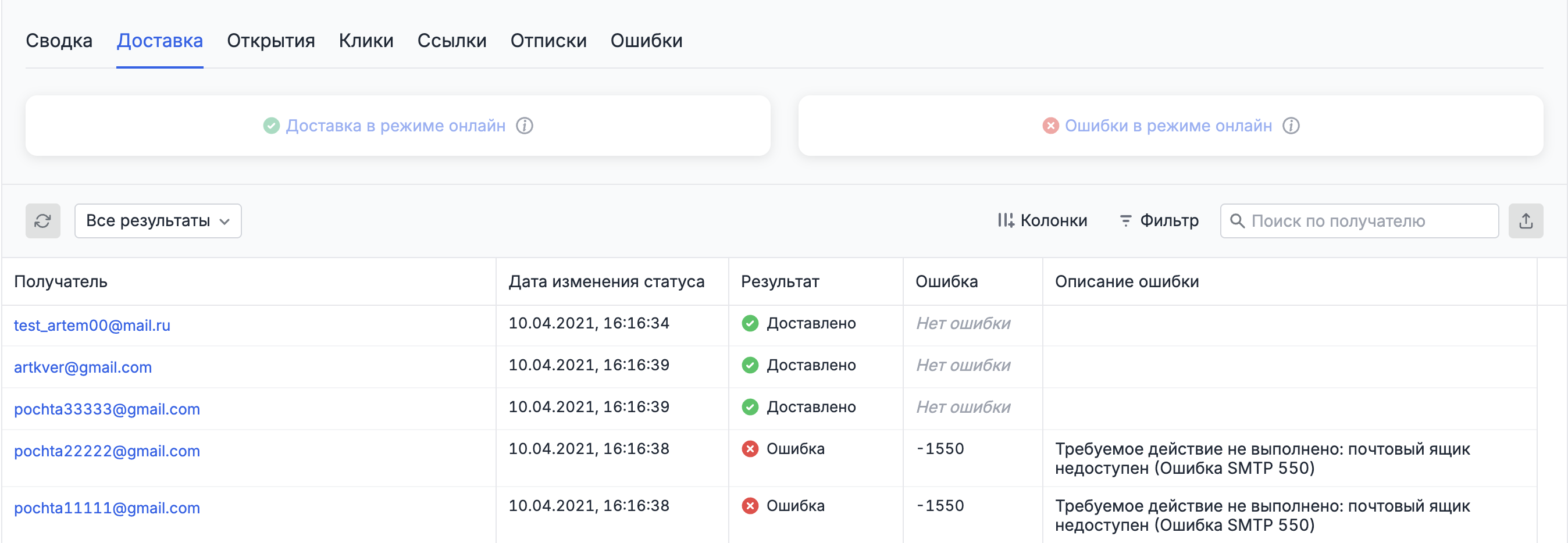Screen dimensions: 1568x543
Task: Click the green Доставлено status icon for test_artem00@mail.ru
Action: pyautogui.click(x=751, y=323)
